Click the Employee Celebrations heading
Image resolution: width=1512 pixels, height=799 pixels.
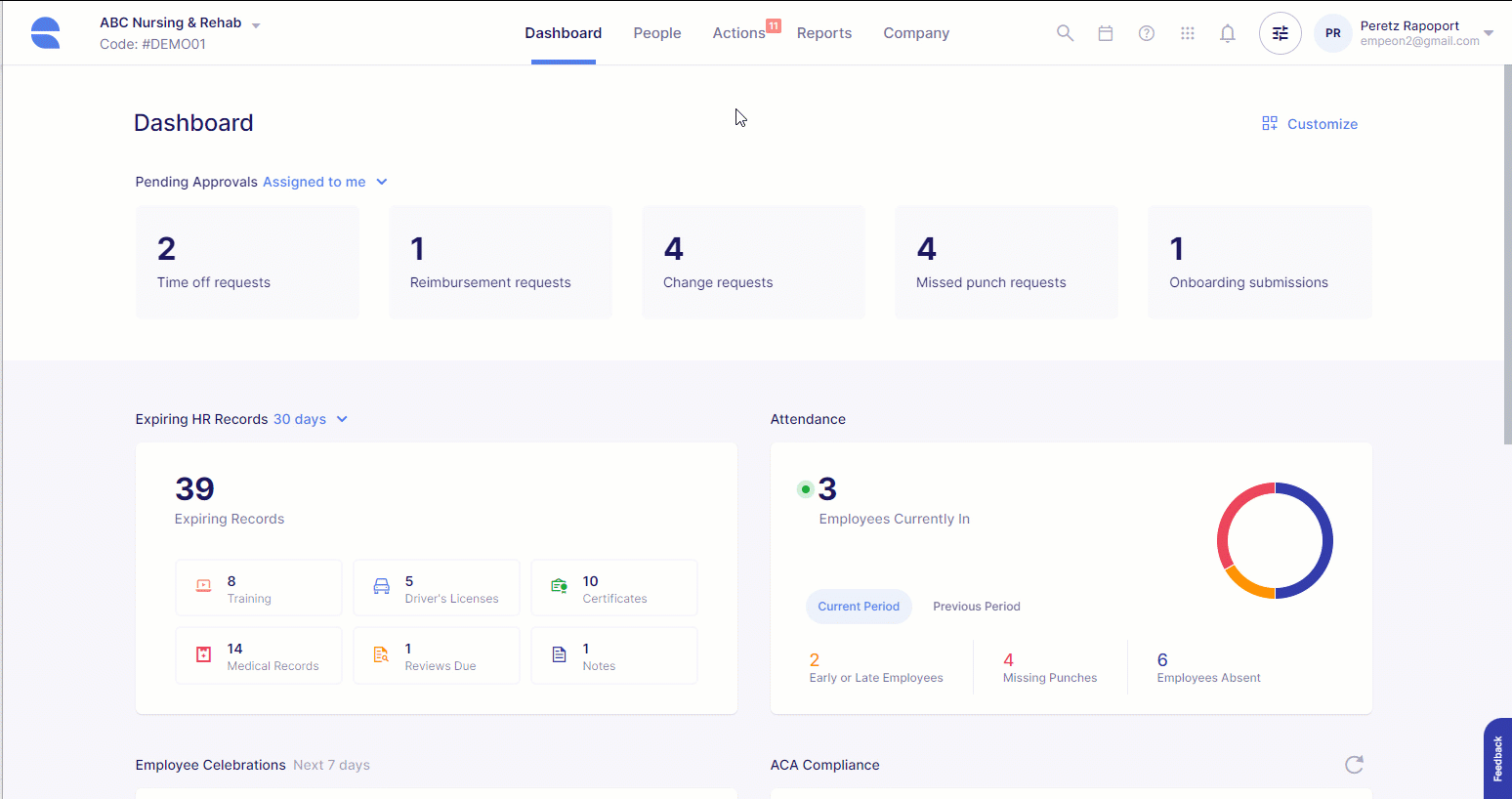(x=210, y=765)
